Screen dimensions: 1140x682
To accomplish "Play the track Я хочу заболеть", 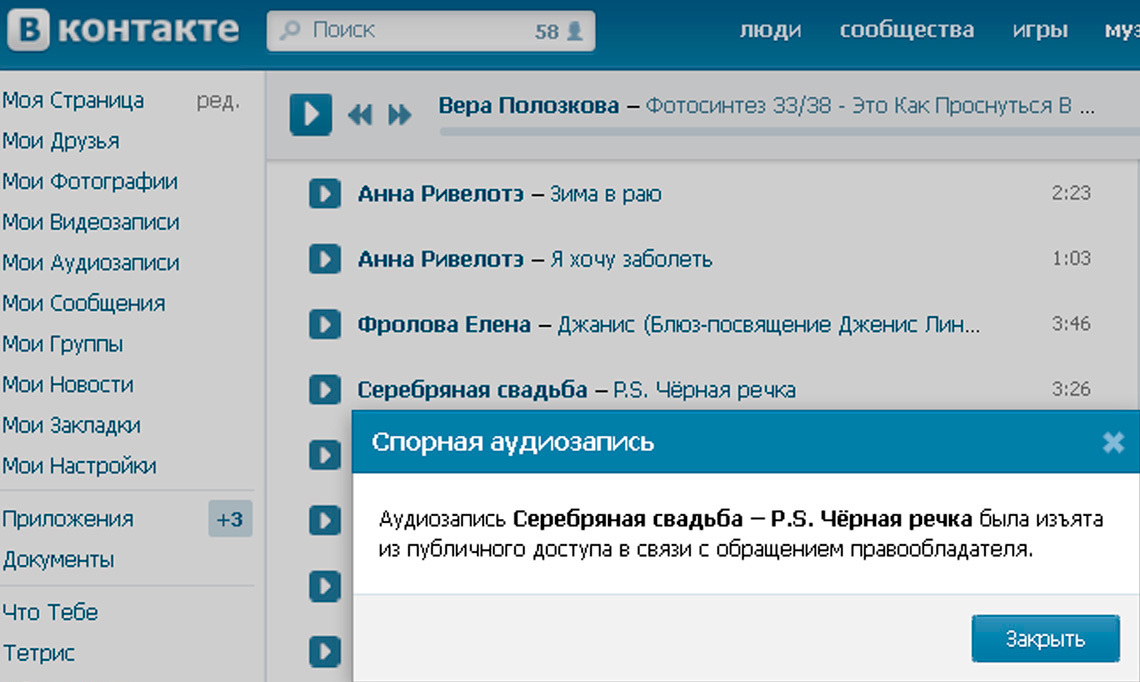I will tap(325, 260).
